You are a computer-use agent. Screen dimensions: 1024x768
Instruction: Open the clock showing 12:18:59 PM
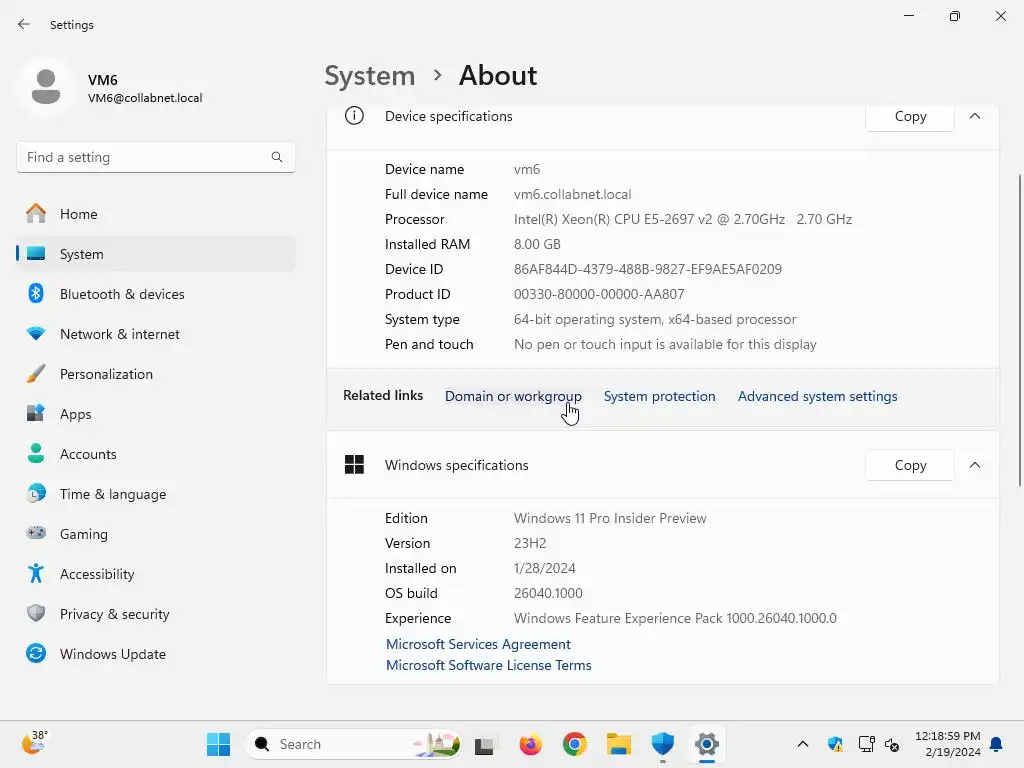click(x=948, y=744)
